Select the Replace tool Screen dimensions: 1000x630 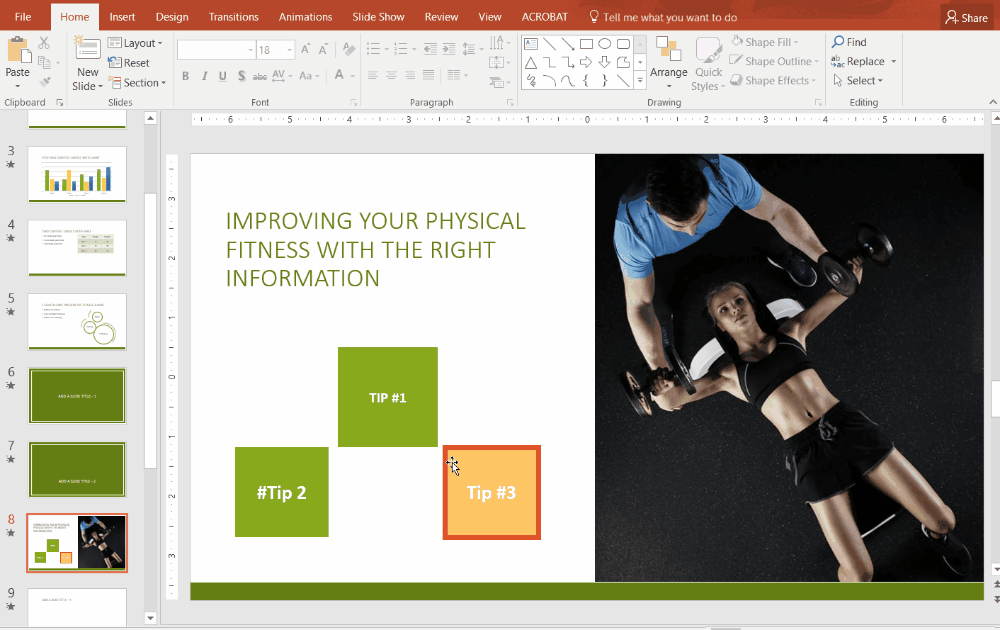(862, 61)
